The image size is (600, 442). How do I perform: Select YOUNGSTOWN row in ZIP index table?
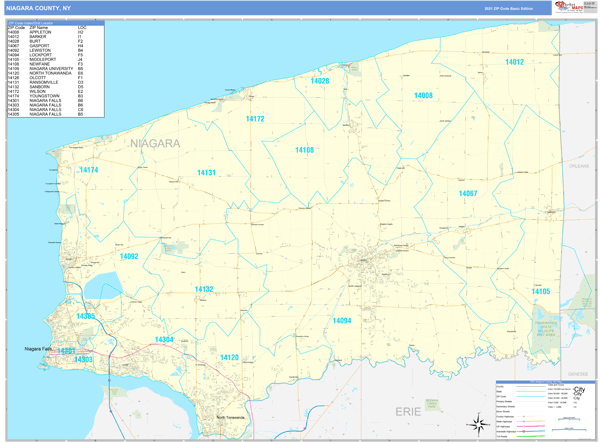[x=48, y=96]
